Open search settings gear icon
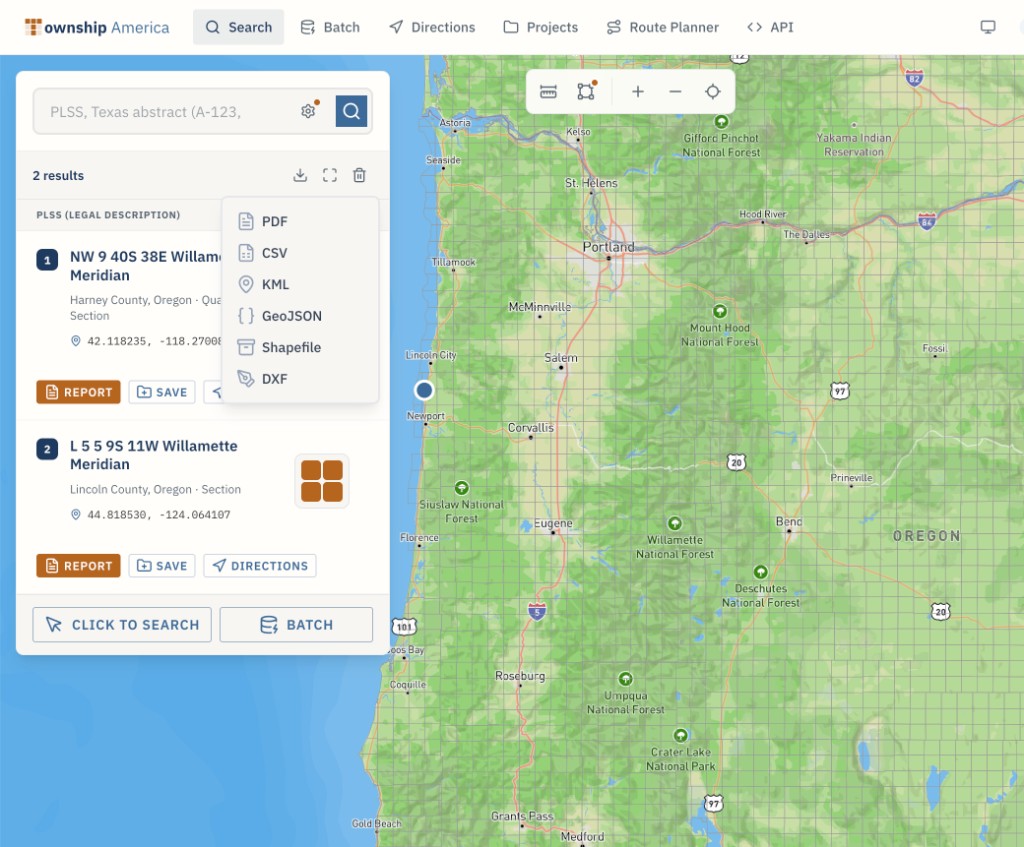The height and width of the screenshot is (847, 1024). coord(308,111)
